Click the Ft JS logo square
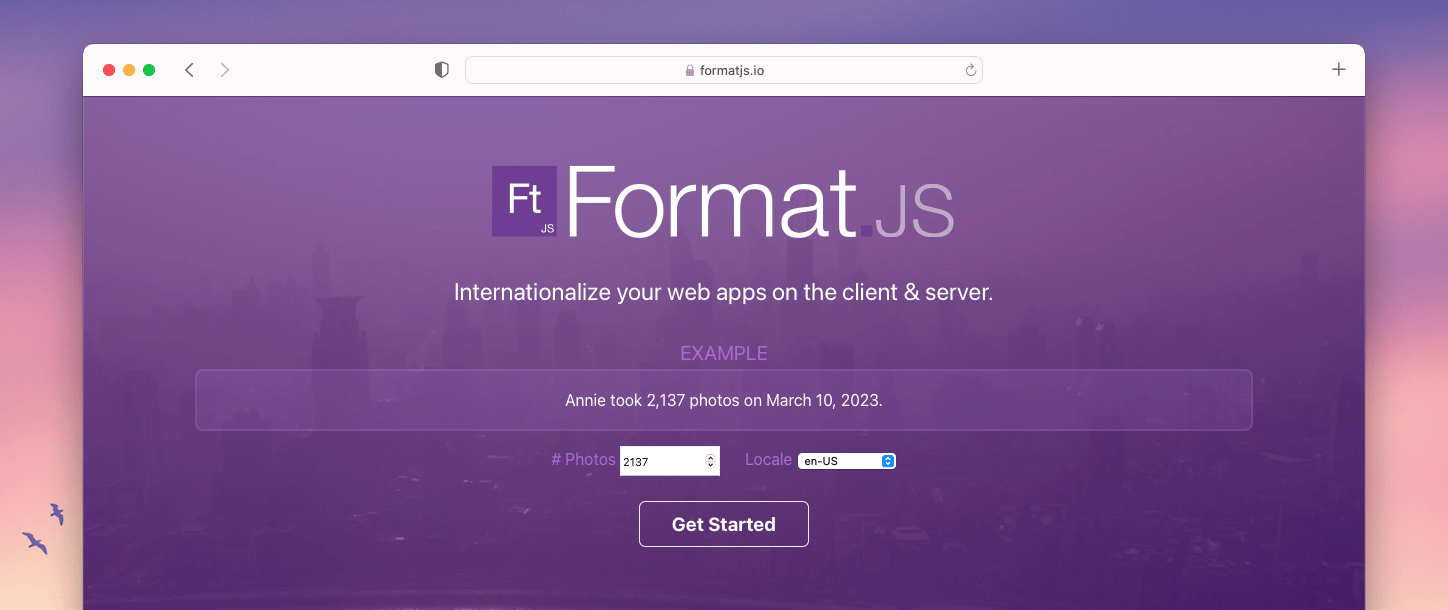 pos(524,201)
